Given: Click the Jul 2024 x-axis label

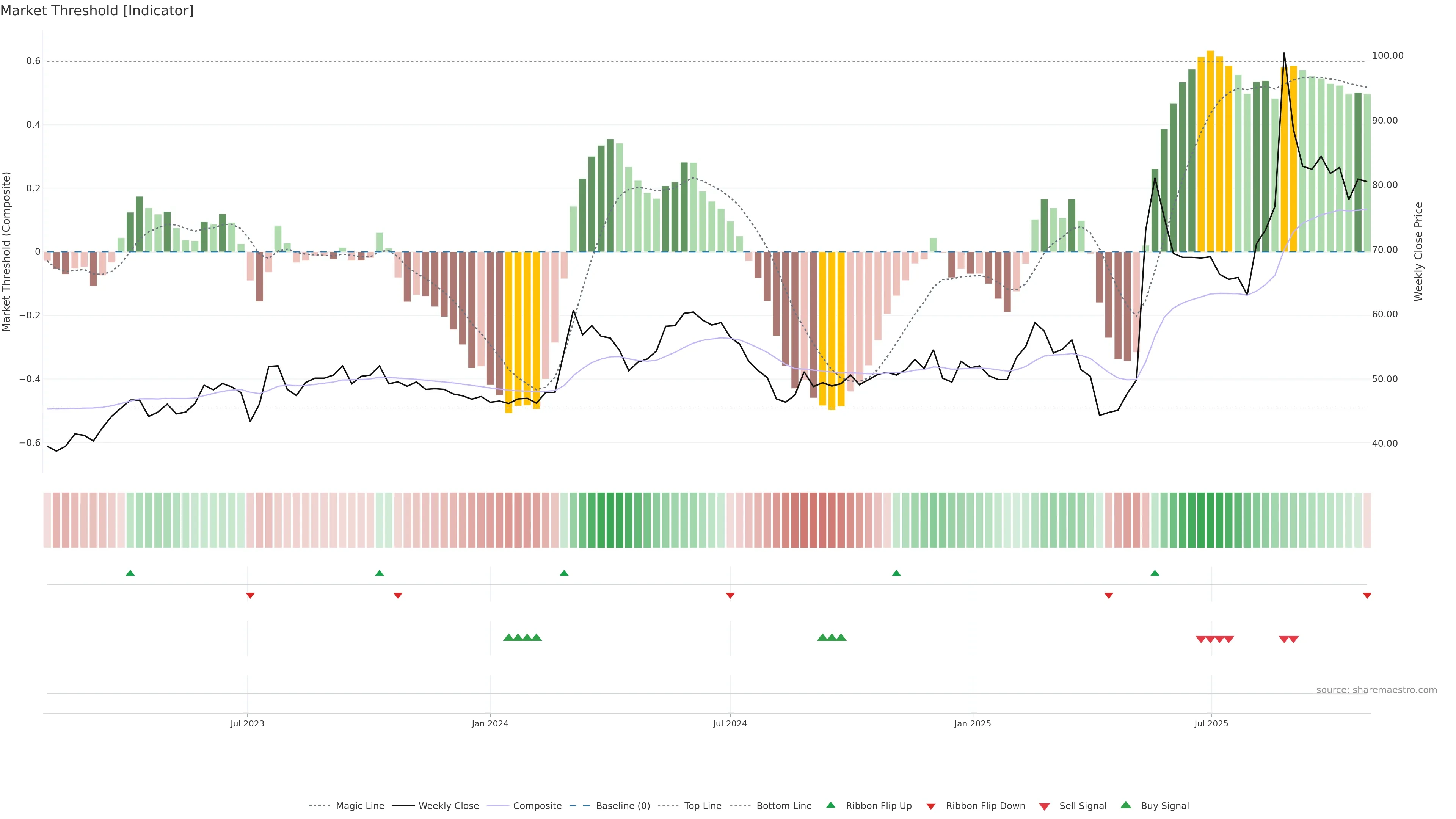Looking at the screenshot, I should click(730, 723).
